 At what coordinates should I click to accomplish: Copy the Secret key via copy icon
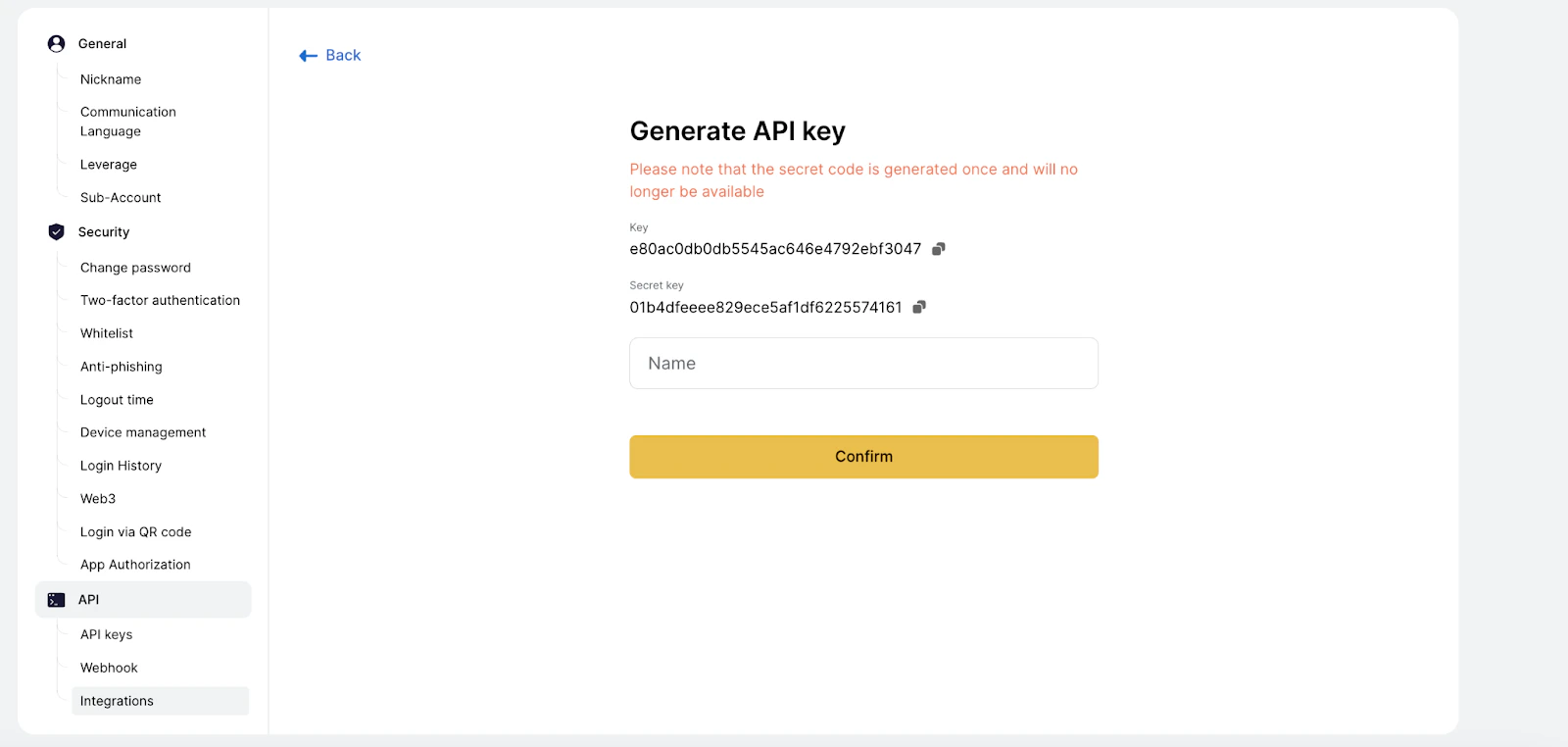click(919, 308)
